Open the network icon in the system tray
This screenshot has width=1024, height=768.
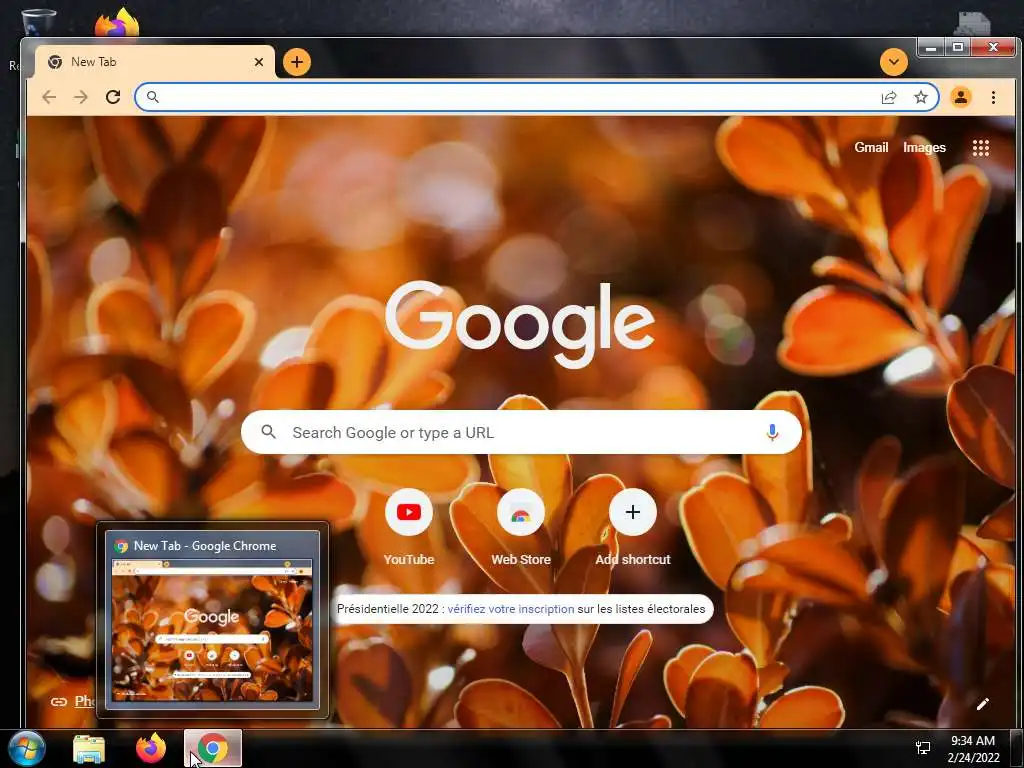[x=923, y=748]
